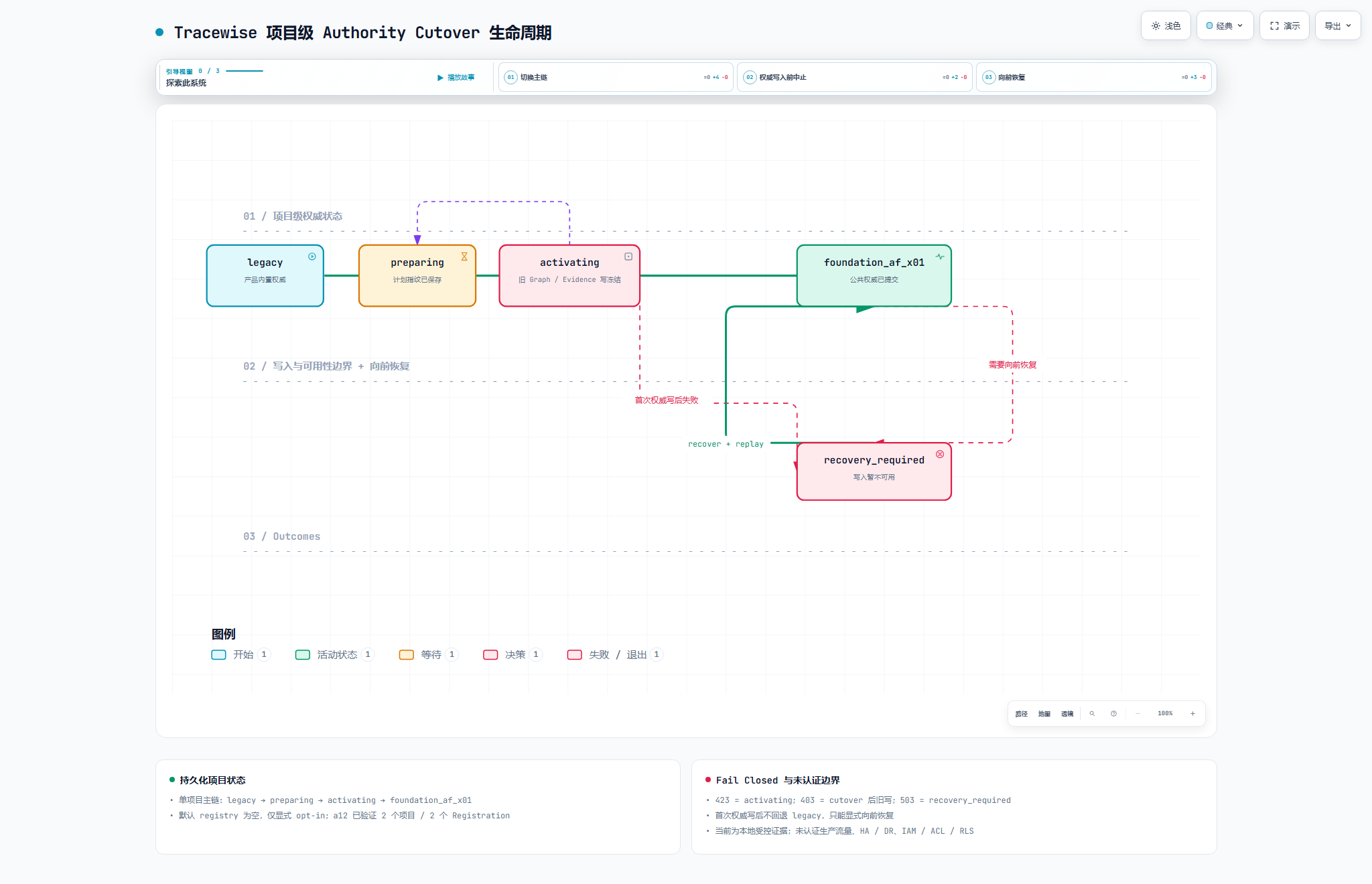Click the error X icon on recovery_required
The image size is (1372, 884).
[x=940, y=454]
